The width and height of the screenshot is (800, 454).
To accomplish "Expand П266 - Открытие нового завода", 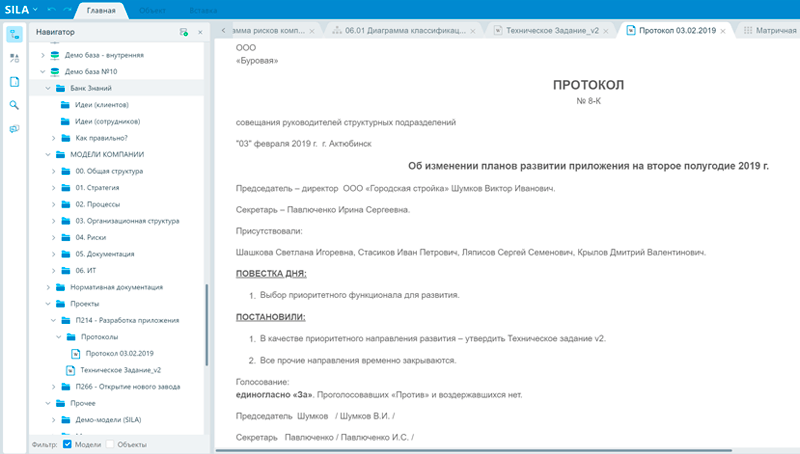I will click(x=54, y=386).
